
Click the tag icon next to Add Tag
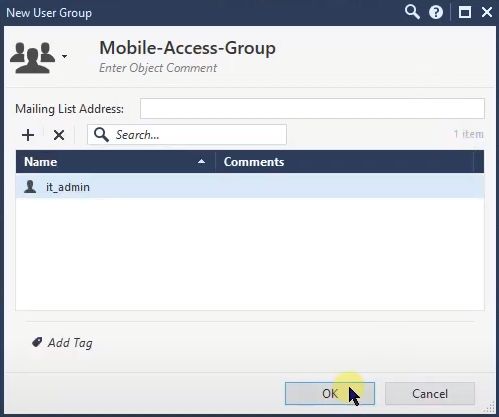click(37, 342)
